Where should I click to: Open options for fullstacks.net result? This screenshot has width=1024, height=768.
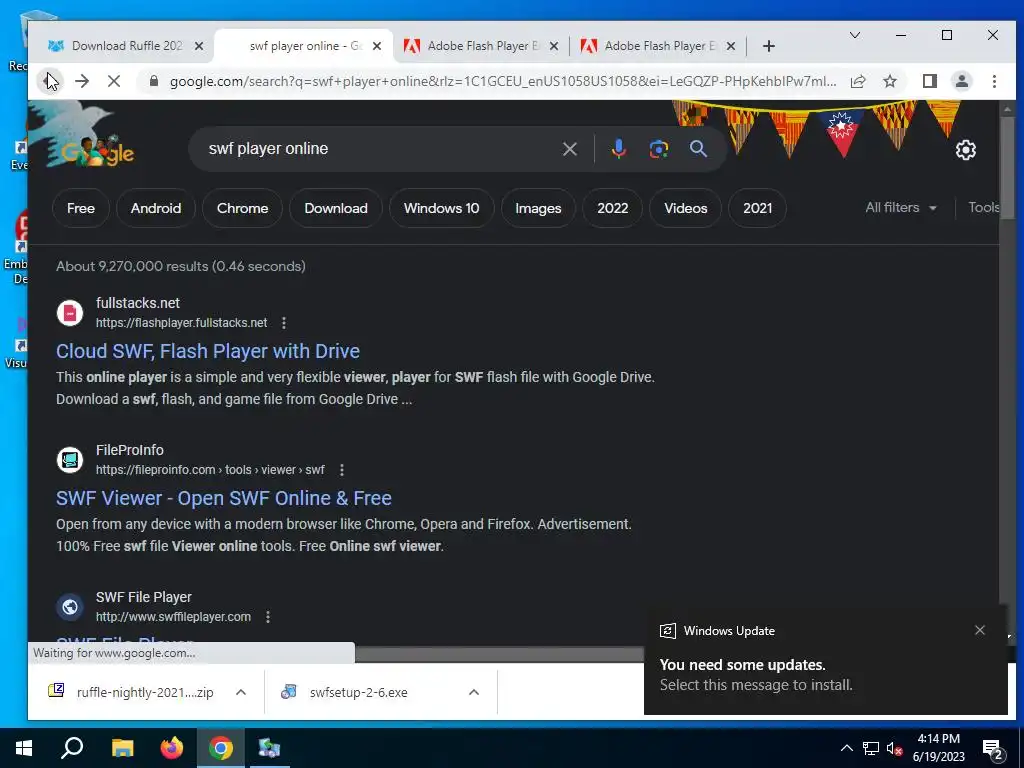pos(283,323)
